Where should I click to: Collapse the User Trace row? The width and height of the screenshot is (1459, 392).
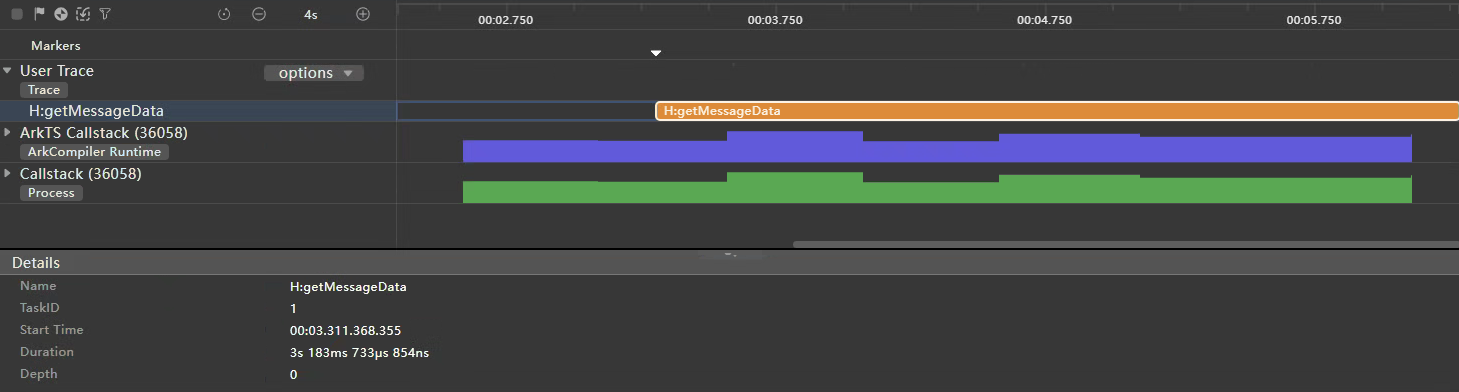(8, 71)
